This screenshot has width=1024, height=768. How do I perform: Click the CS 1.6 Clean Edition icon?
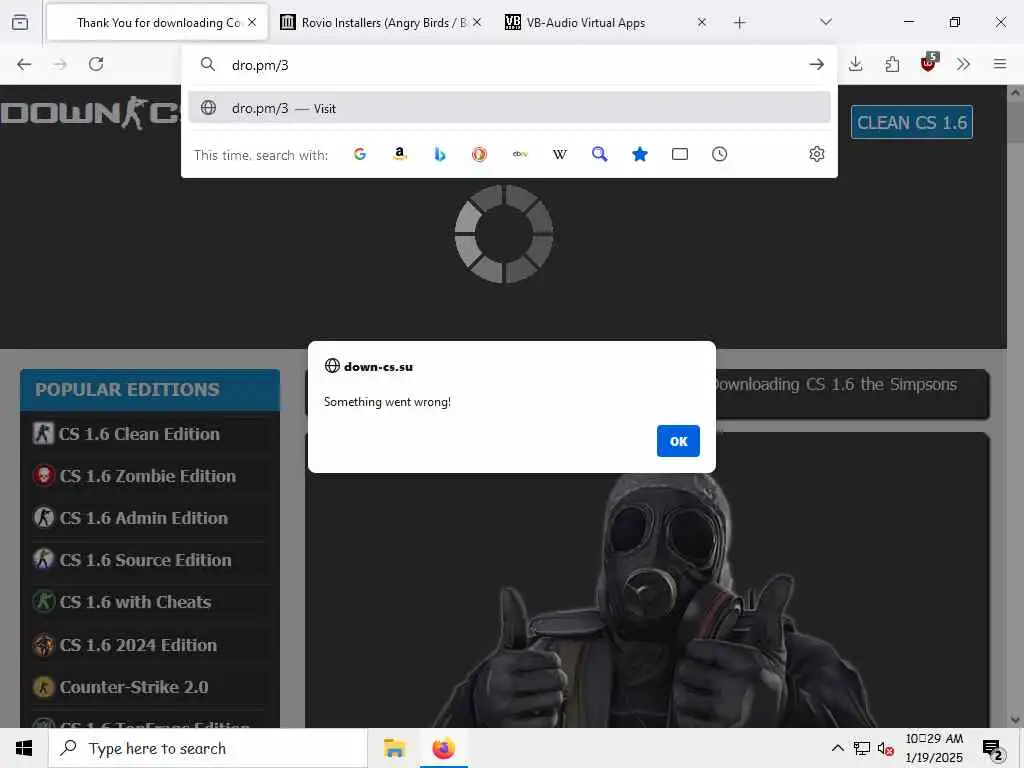(x=43, y=433)
